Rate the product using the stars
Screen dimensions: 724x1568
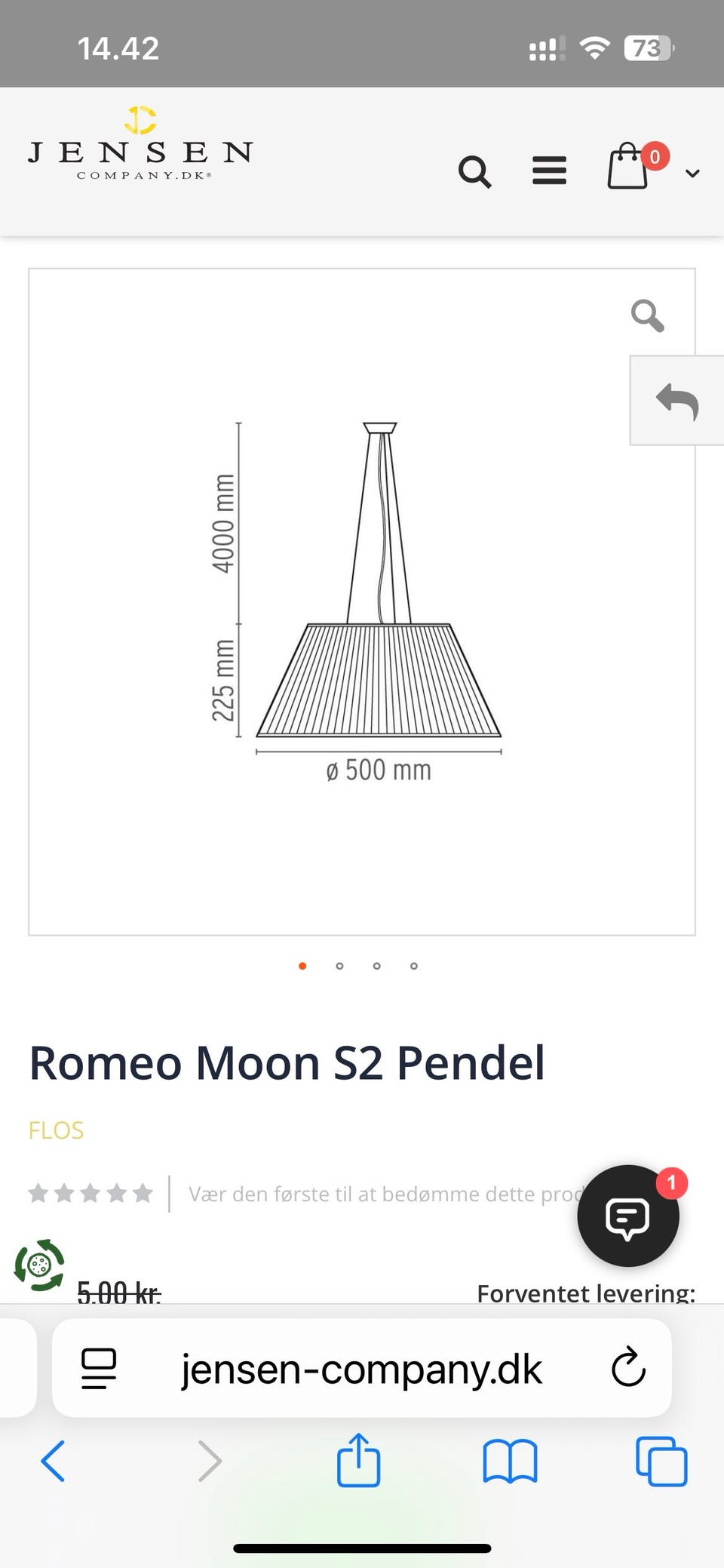pos(90,1193)
